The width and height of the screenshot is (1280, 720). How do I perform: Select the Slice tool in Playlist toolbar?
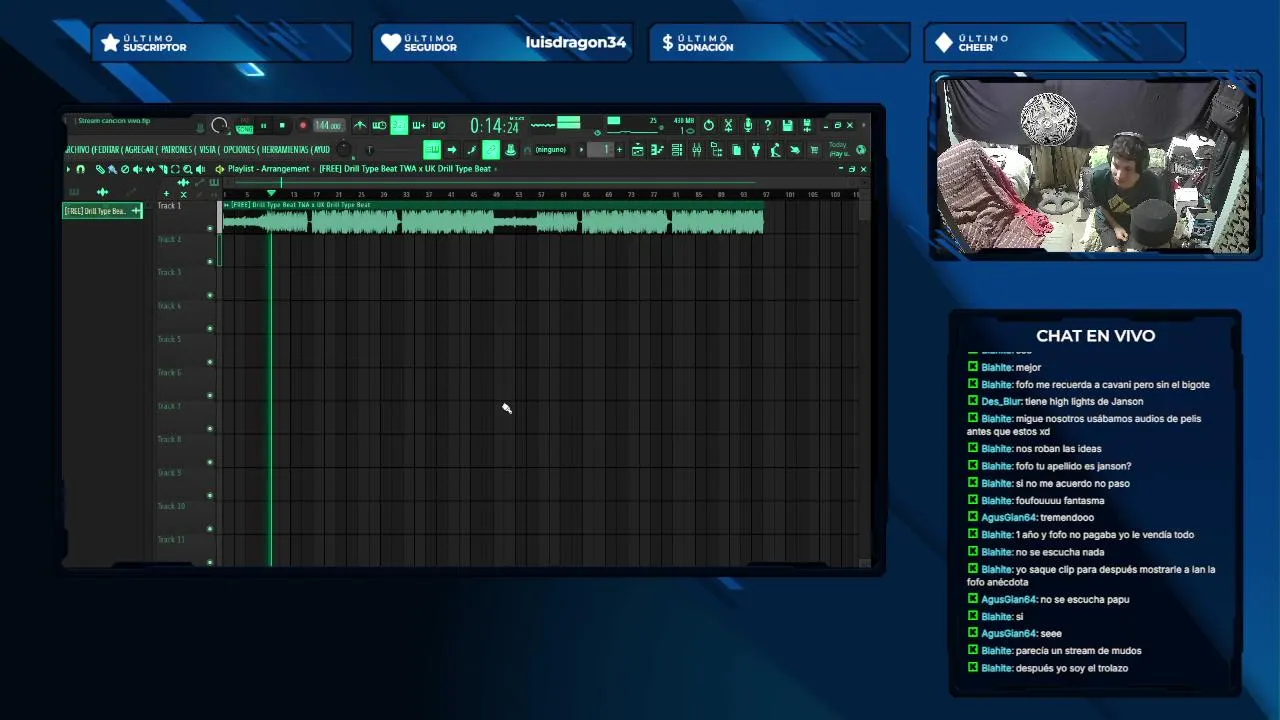pos(163,169)
